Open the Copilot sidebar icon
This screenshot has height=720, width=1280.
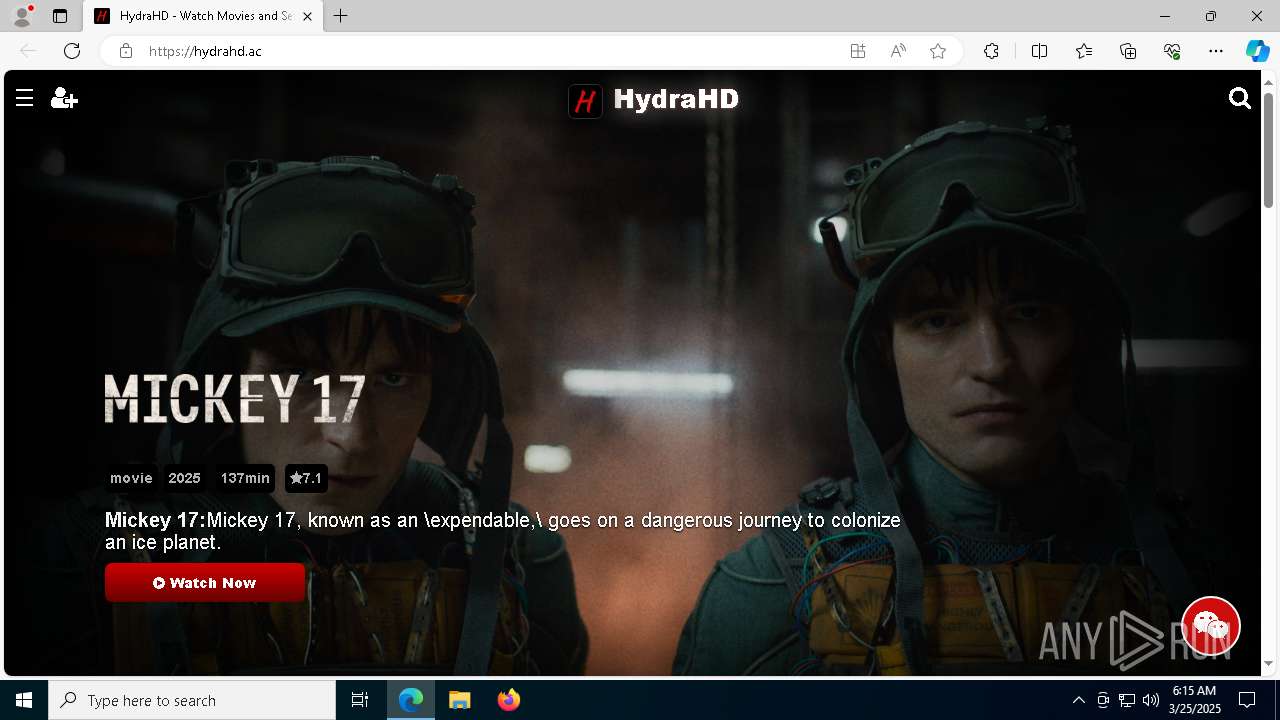click(x=1258, y=51)
